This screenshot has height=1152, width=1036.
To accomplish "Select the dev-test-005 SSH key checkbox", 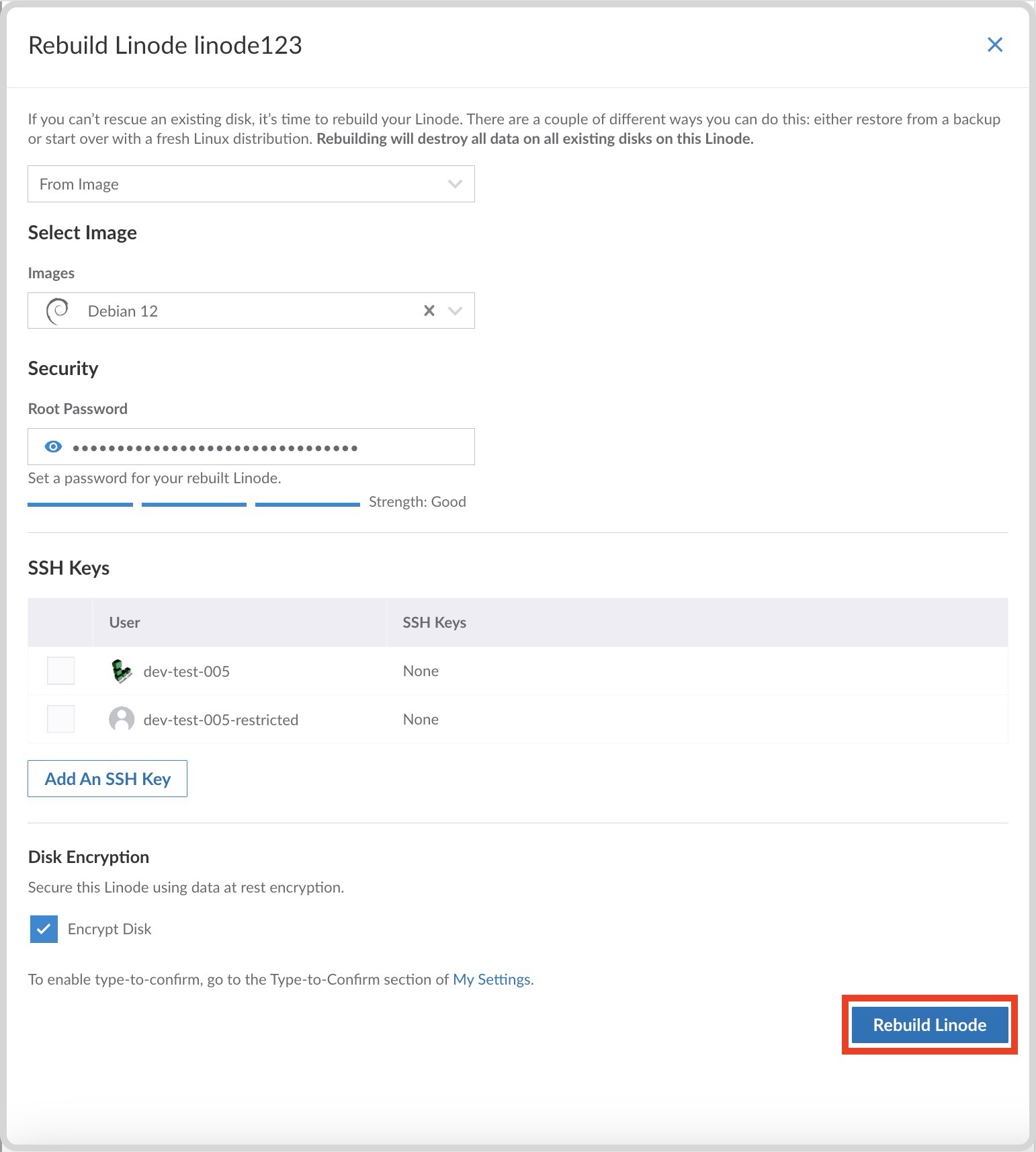I will pos(60,671).
